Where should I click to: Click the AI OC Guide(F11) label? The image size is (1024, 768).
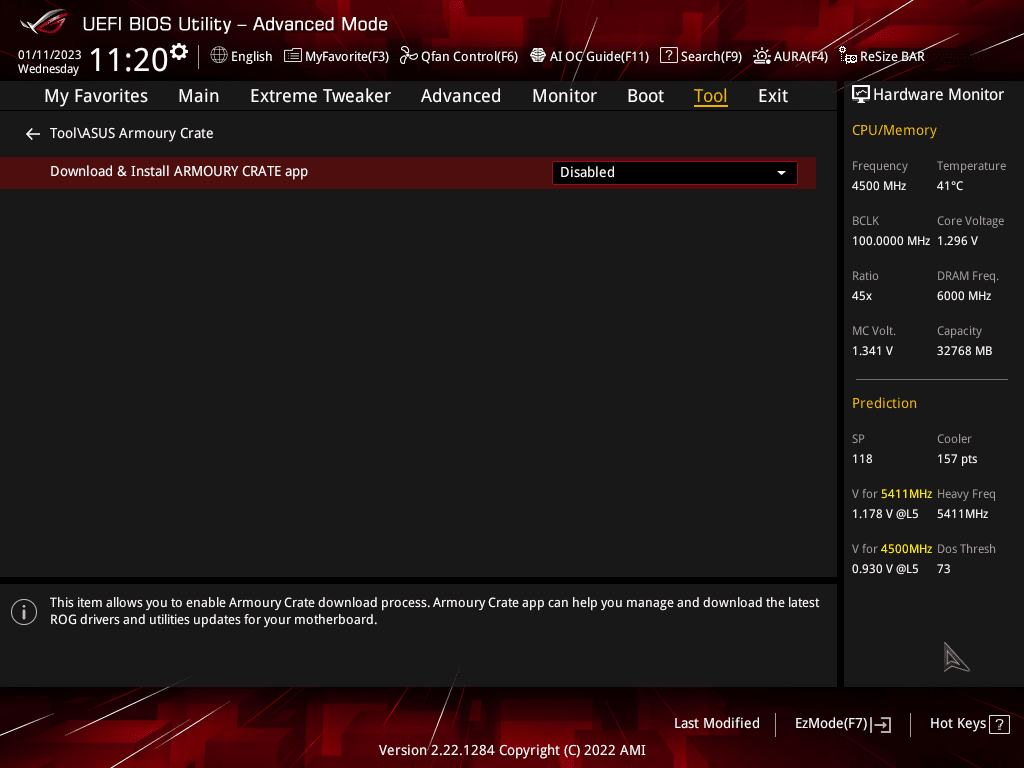pyautogui.click(x=599, y=57)
